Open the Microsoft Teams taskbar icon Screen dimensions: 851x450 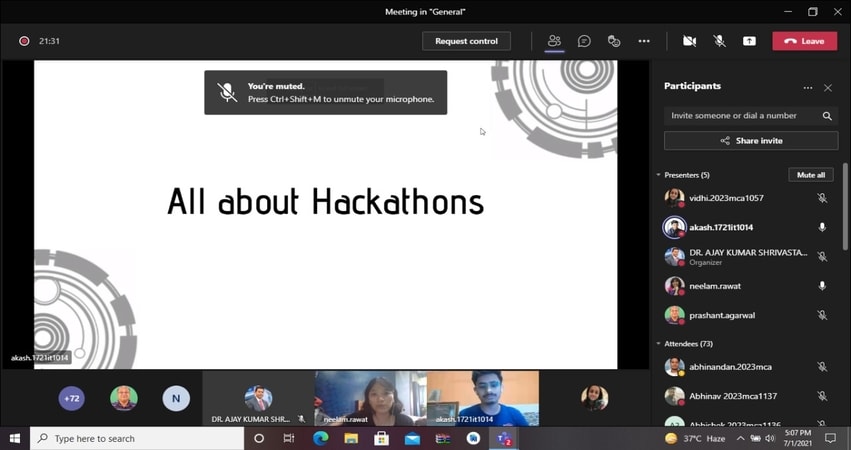point(504,438)
